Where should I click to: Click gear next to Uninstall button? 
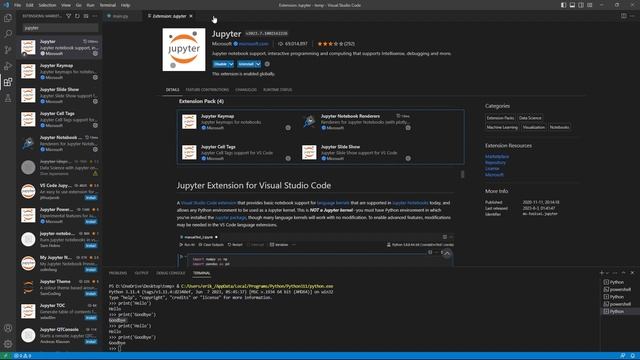coord(267,64)
